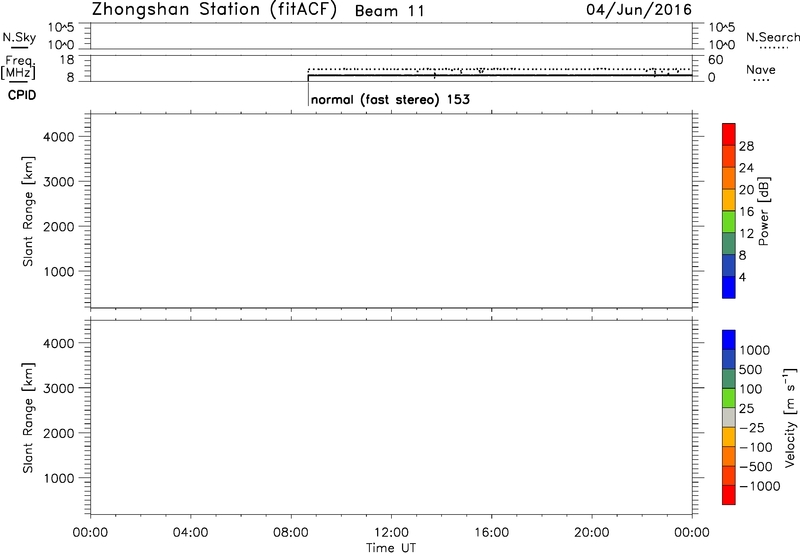Click the '04:00' time axis label
Viewport: 800px width, 554px height.
tap(190, 533)
